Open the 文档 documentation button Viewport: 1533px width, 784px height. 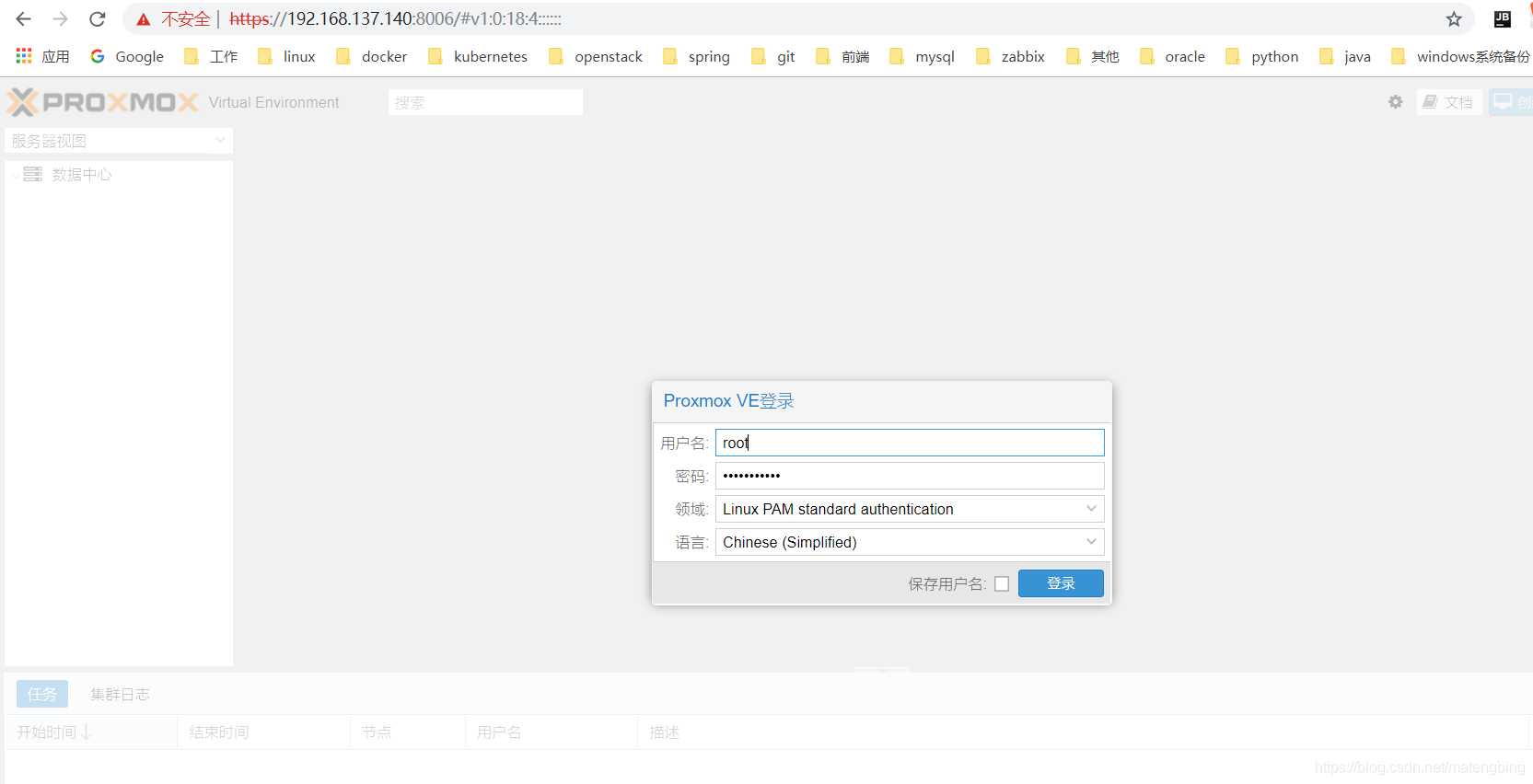pyautogui.click(x=1448, y=102)
